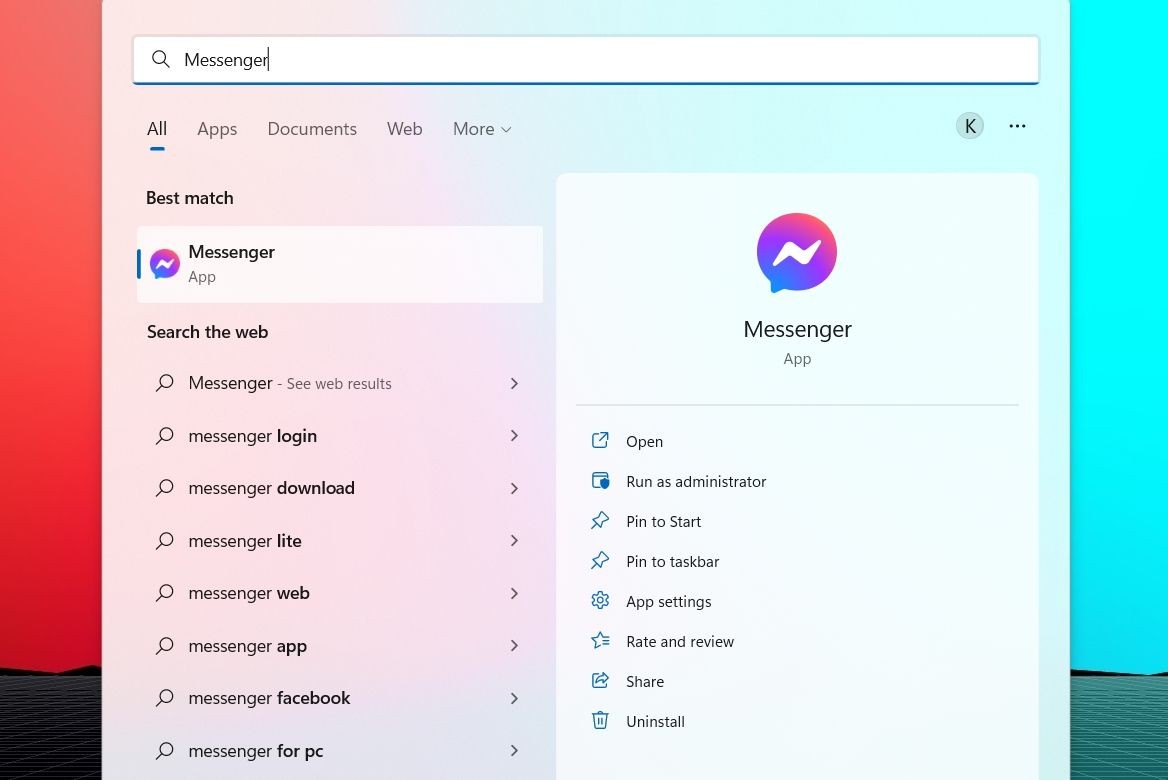1168x780 pixels.
Task: Click the small Messenger icon in Best match
Action: point(165,264)
